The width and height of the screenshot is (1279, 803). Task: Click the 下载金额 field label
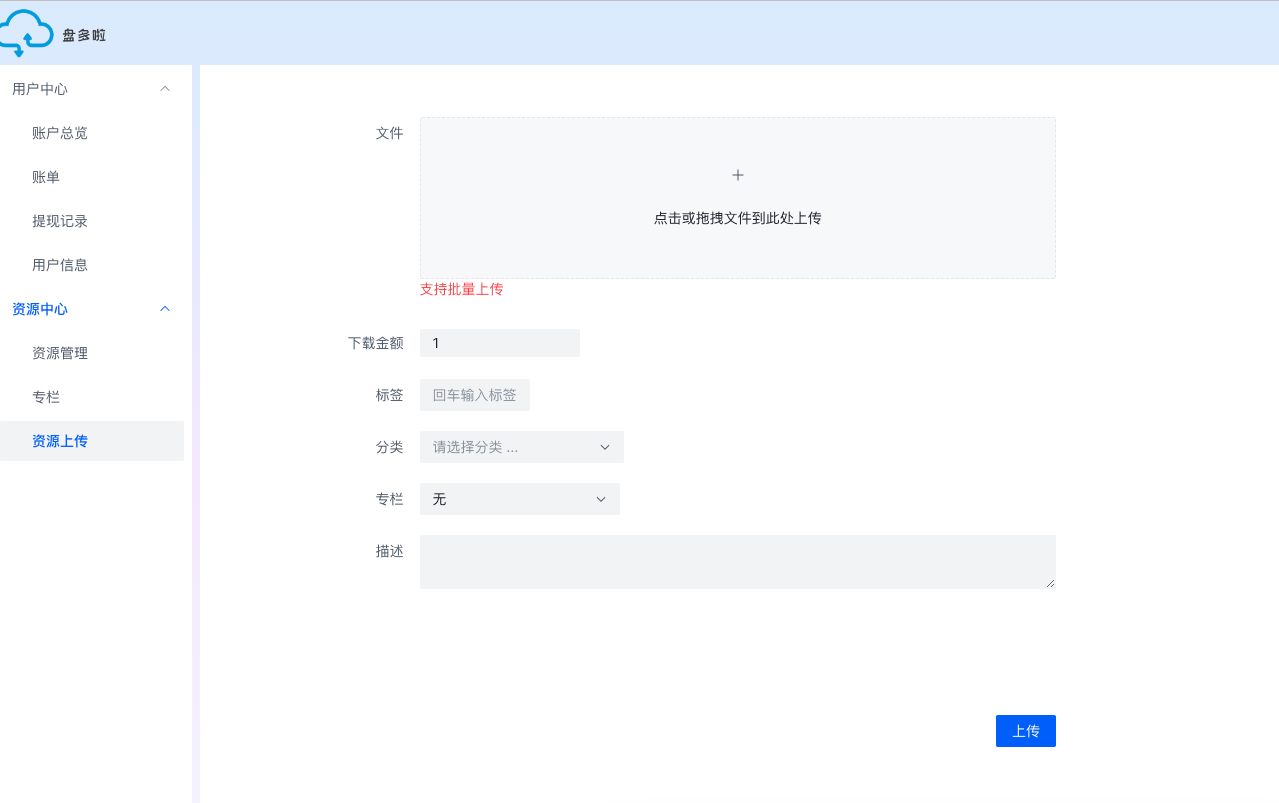376,343
